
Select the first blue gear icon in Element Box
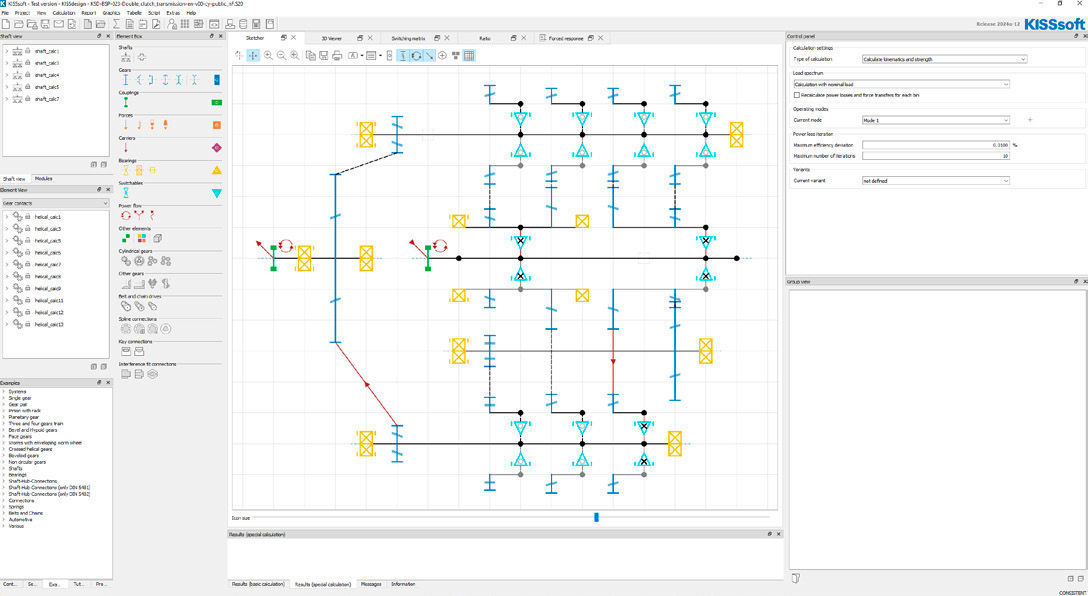tap(126, 80)
